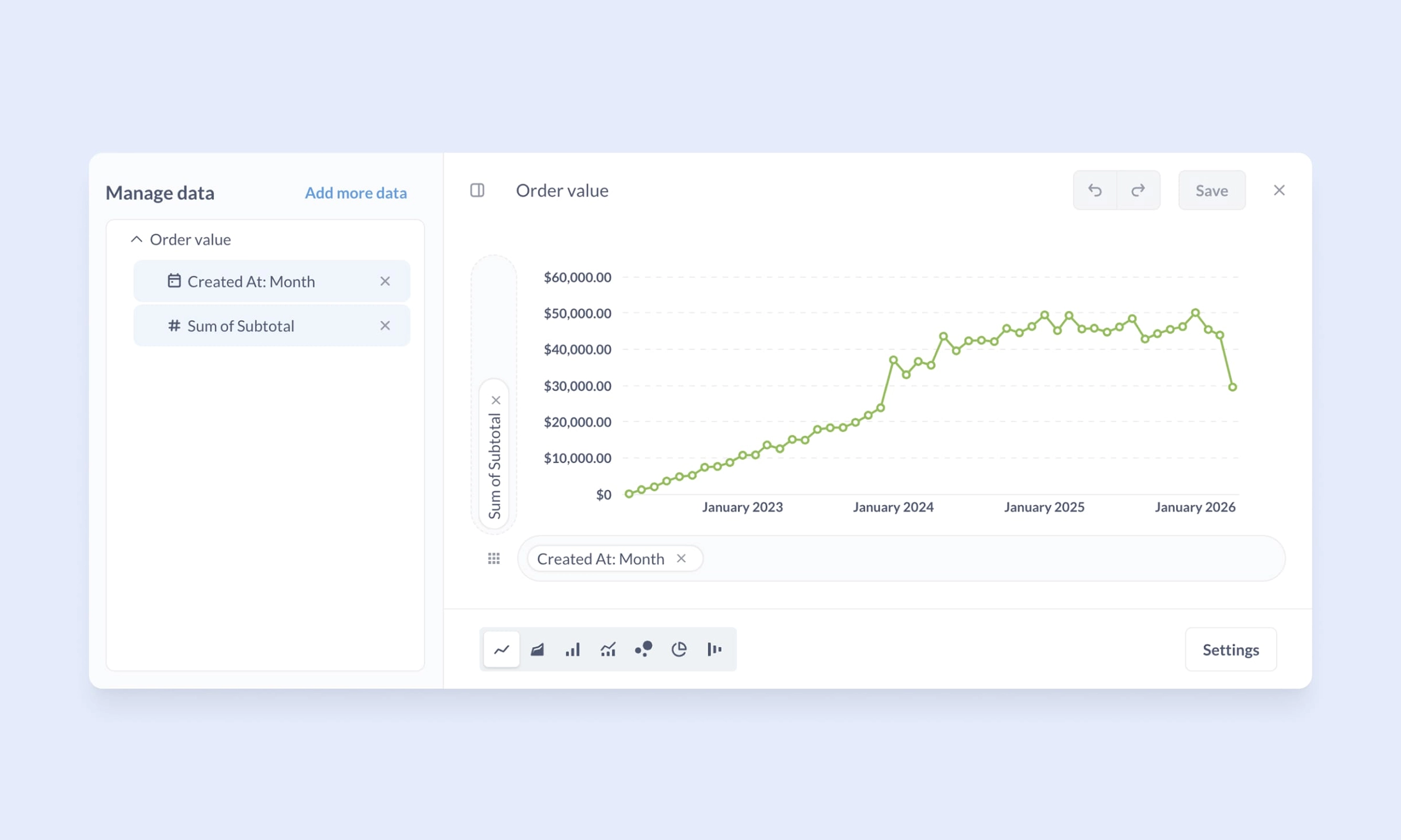The height and width of the screenshot is (840, 1401).
Task: Remove Created At: Month pill from X-axis
Action: [x=681, y=558]
